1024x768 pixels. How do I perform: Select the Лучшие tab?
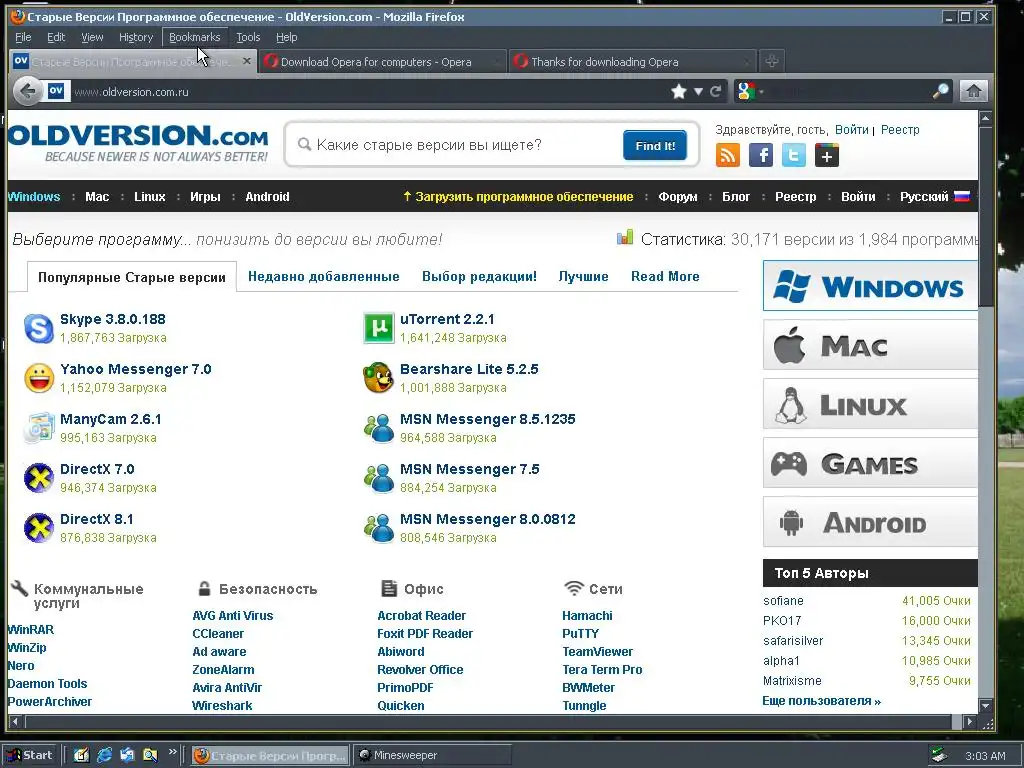click(x=583, y=276)
